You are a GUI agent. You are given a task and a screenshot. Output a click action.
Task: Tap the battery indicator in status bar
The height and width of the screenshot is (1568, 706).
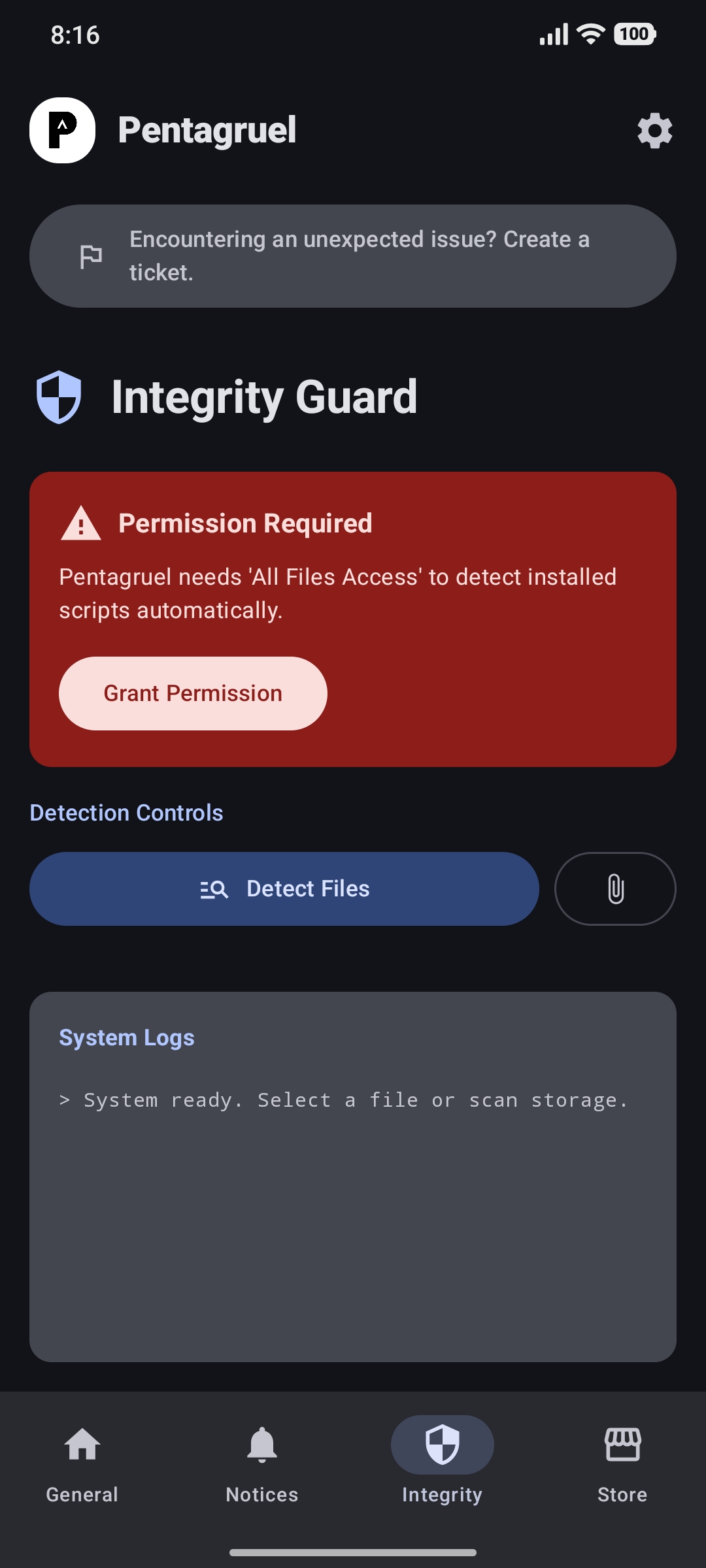coord(633,35)
